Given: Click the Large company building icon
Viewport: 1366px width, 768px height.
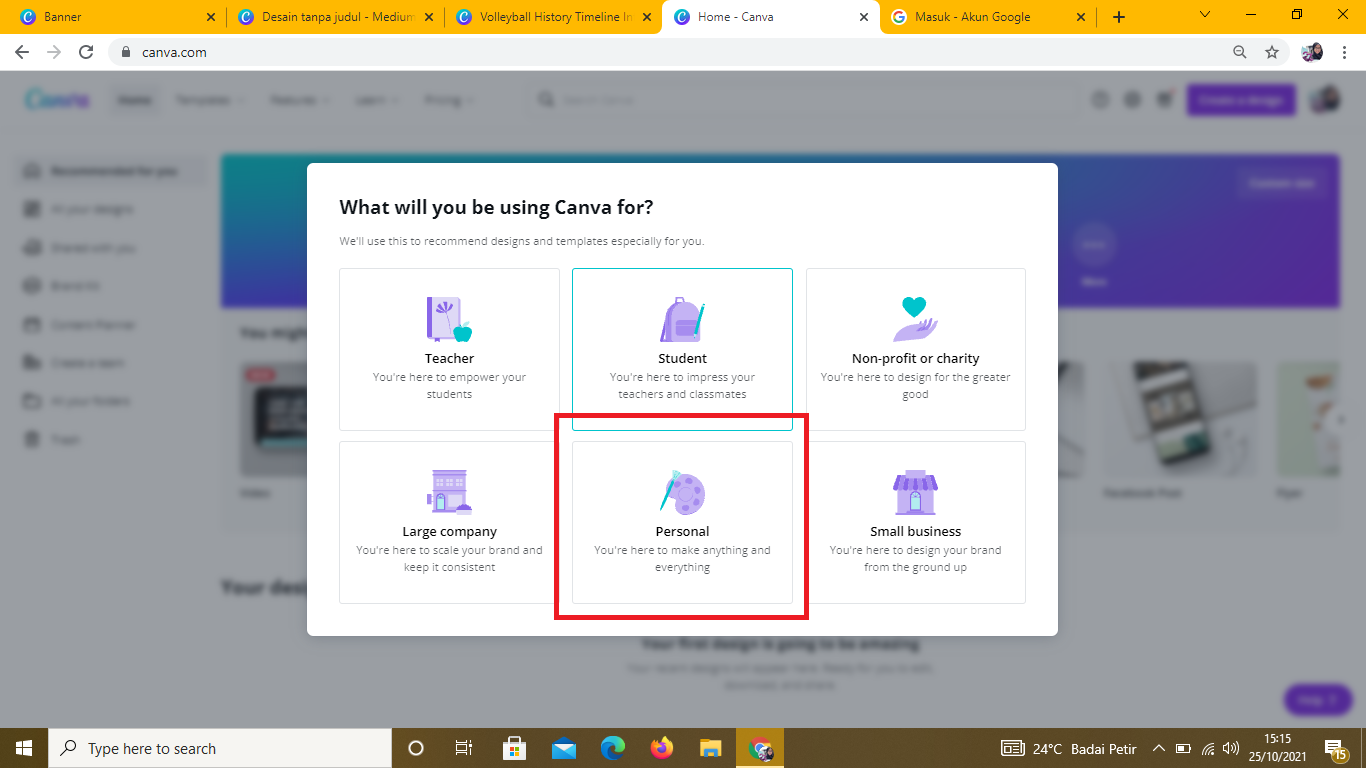Looking at the screenshot, I should click(x=449, y=492).
